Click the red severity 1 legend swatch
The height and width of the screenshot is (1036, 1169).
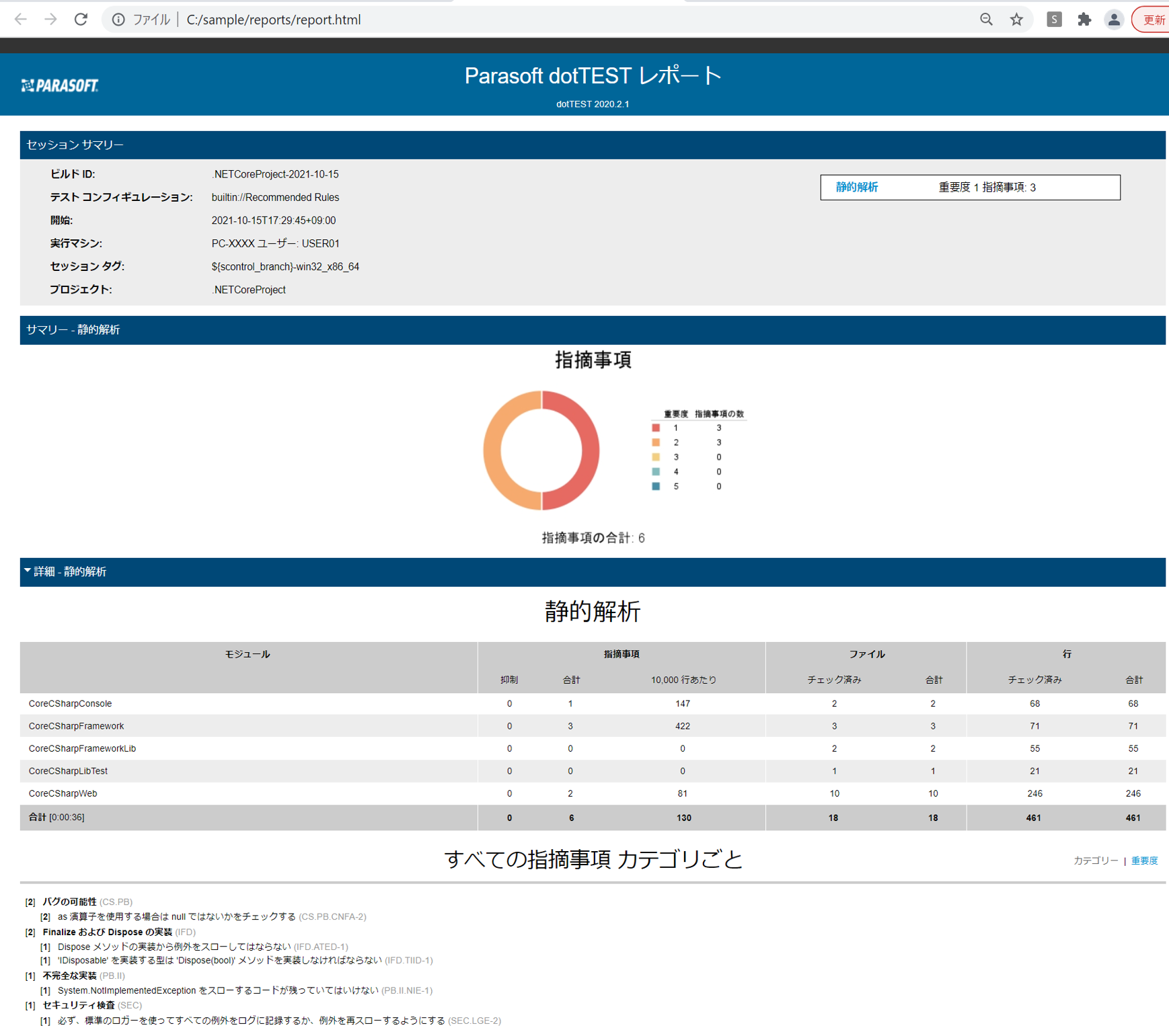point(656,428)
